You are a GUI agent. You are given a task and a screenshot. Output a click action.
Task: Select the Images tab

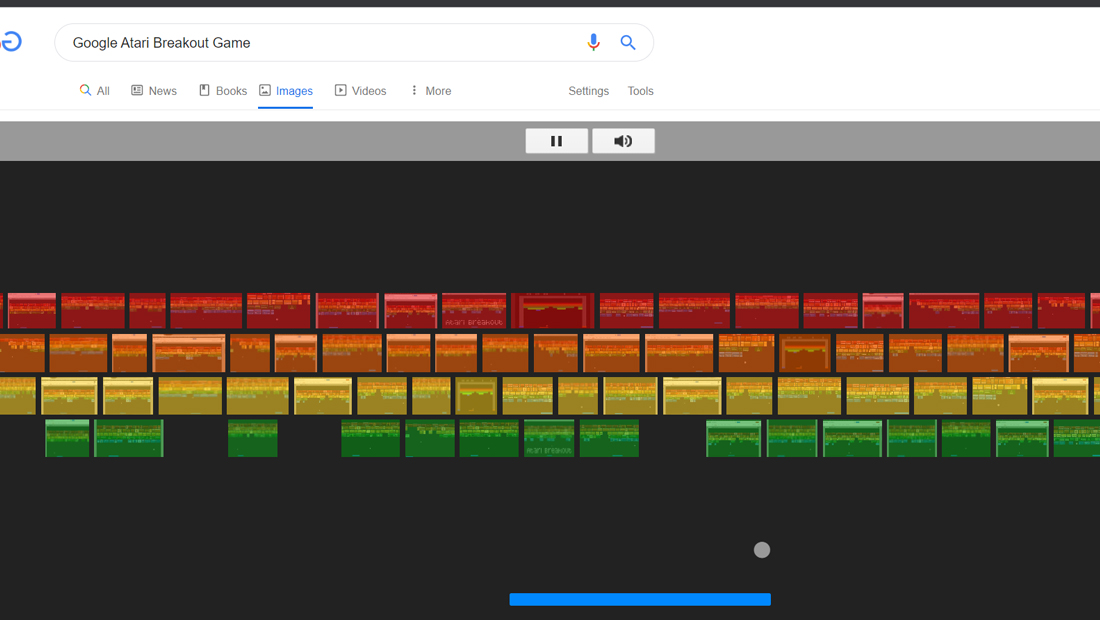pyautogui.click(x=286, y=91)
